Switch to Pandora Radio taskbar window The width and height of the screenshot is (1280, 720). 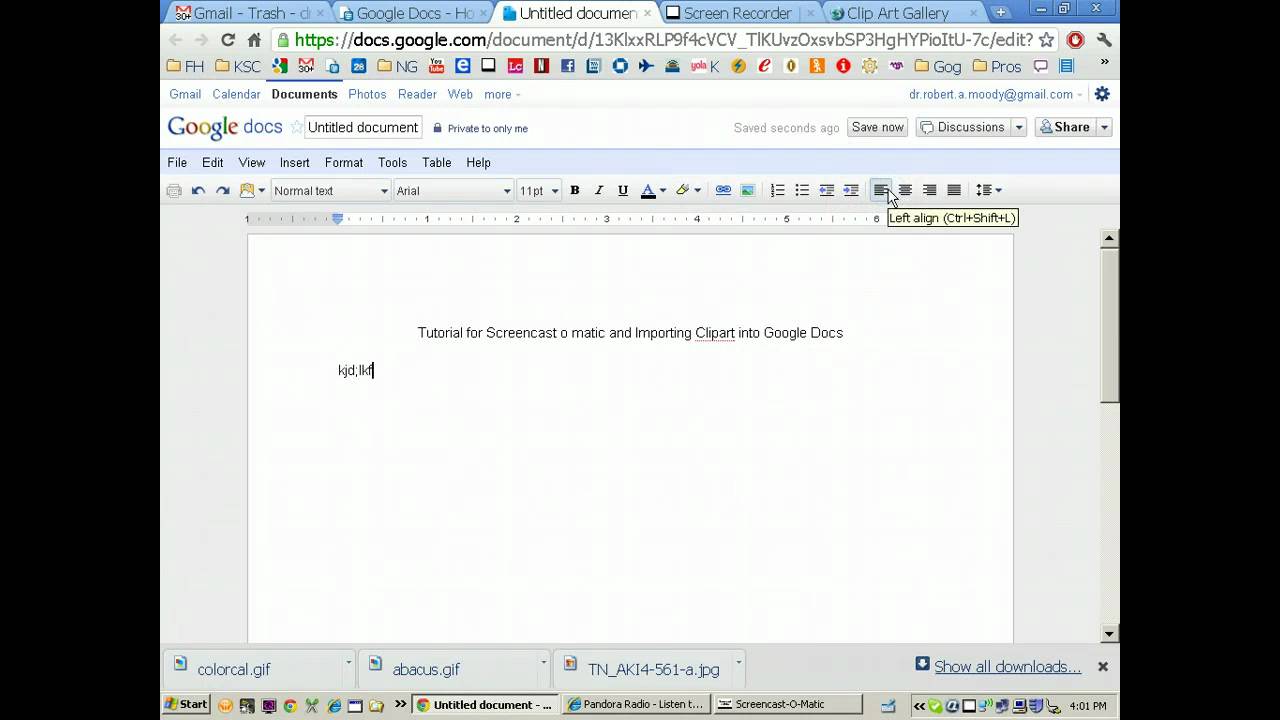(635, 705)
